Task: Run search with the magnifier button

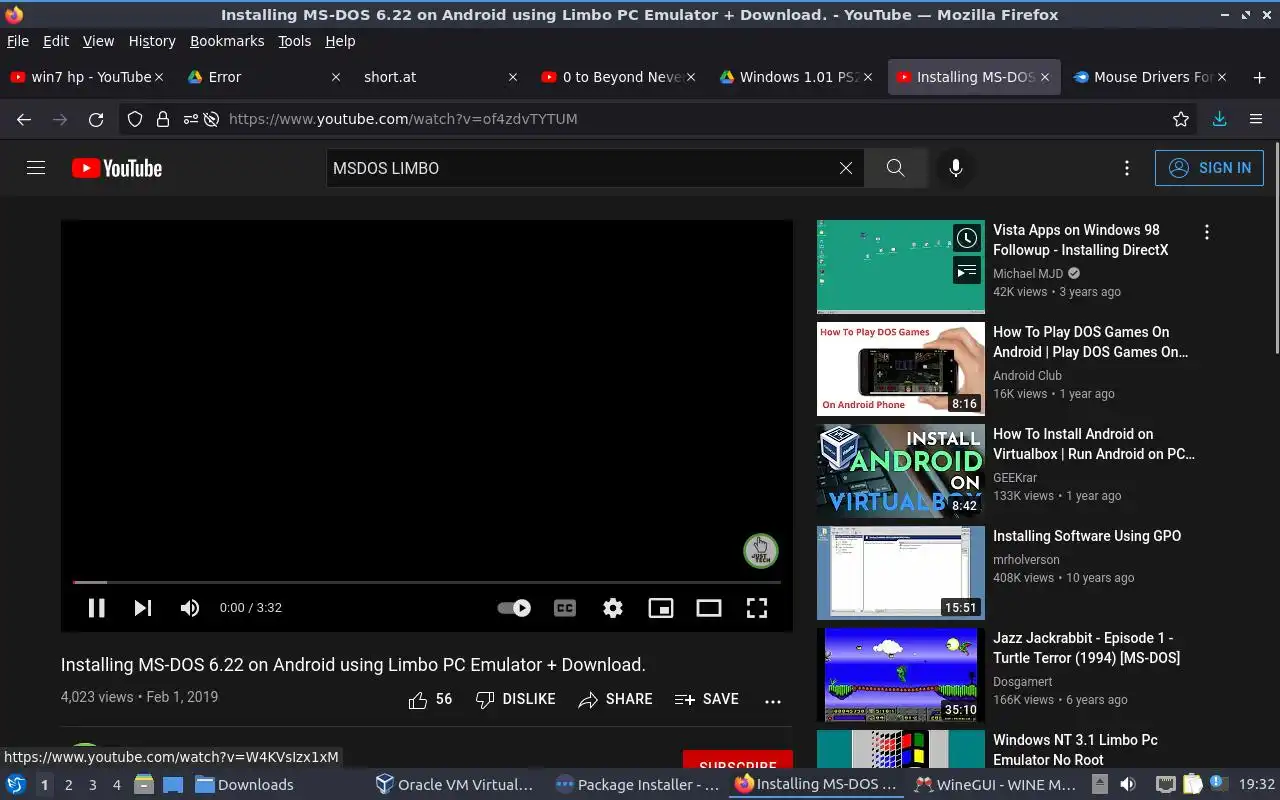Action: pyautogui.click(x=896, y=168)
